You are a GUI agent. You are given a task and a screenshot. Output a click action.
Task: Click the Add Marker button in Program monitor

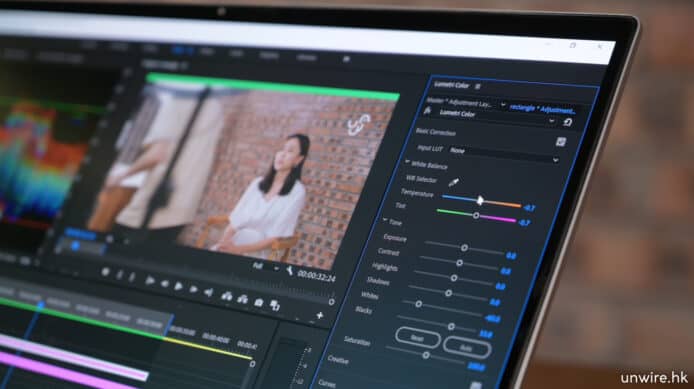pyautogui.click(x=105, y=272)
